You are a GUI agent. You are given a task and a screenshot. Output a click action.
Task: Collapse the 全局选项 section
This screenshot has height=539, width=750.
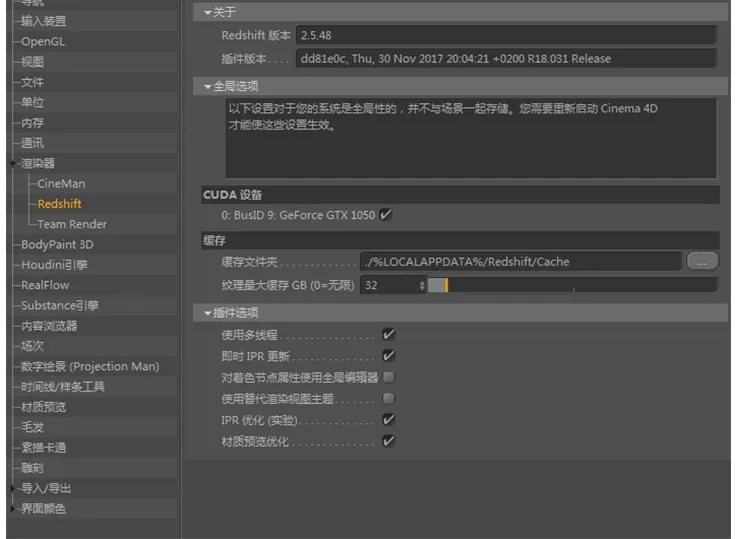pyautogui.click(x=208, y=87)
